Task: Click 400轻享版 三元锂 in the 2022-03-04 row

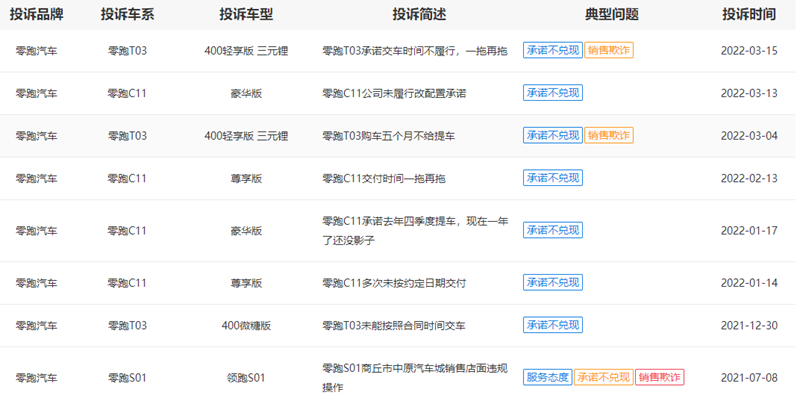Action: 246,136
